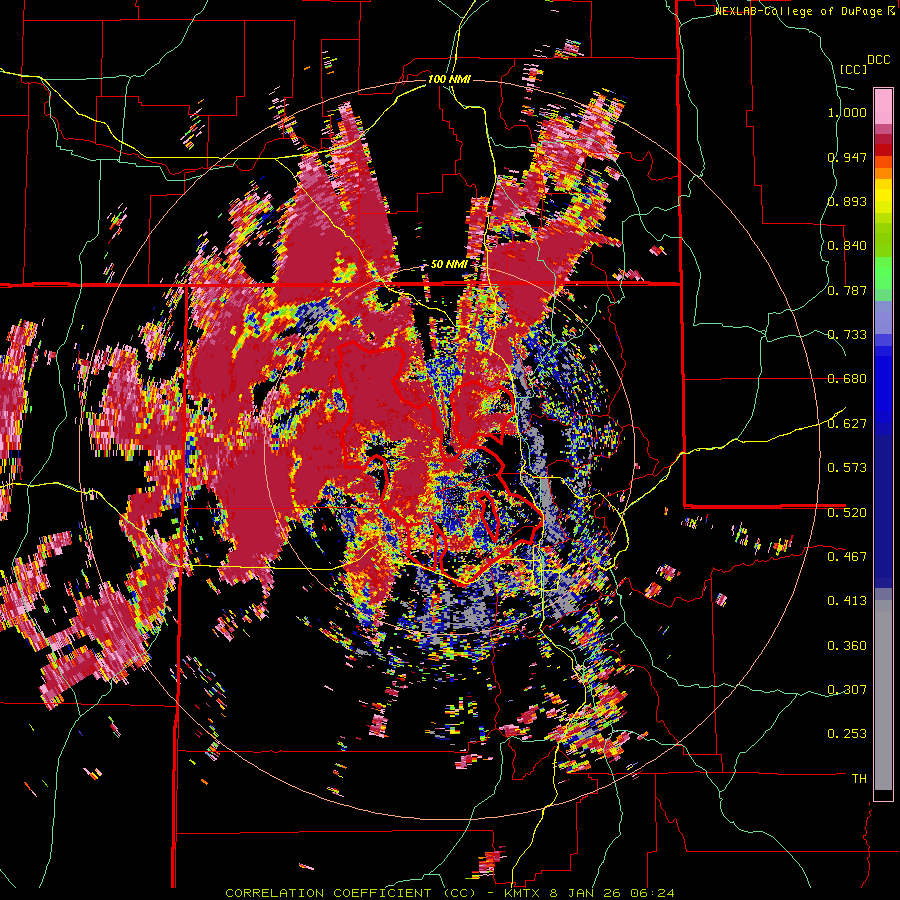The height and width of the screenshot is (900, 900).
Task: Click the 0.893 legend value
Action: click(x=847, y=201)
